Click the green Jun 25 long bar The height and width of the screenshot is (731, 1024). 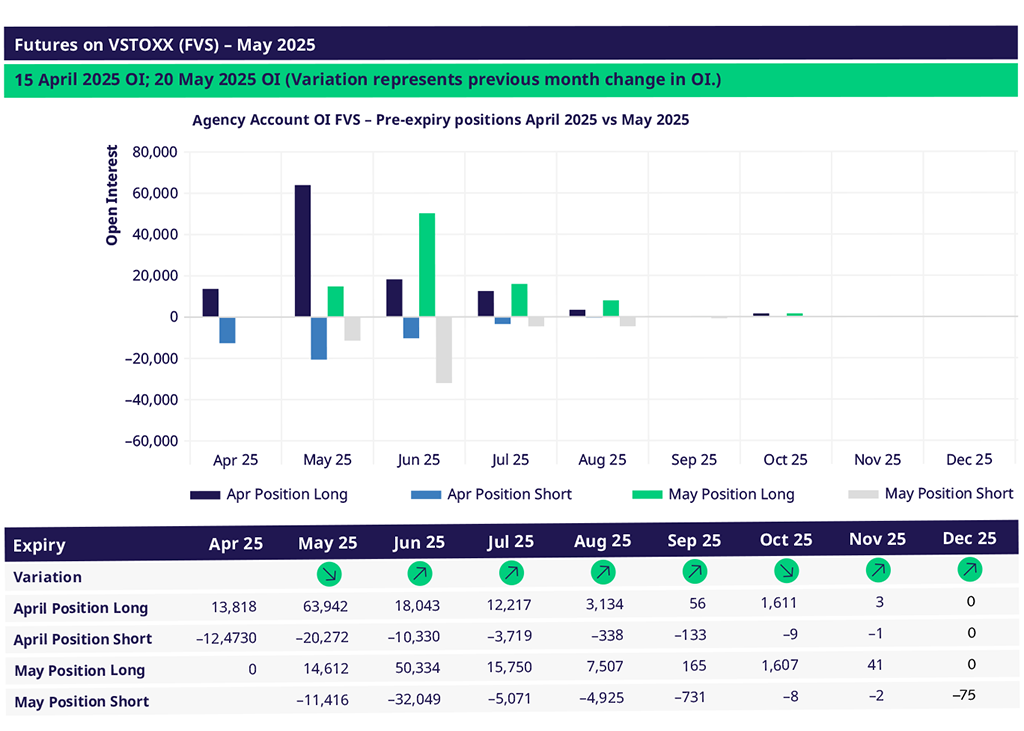coord(427,265)
